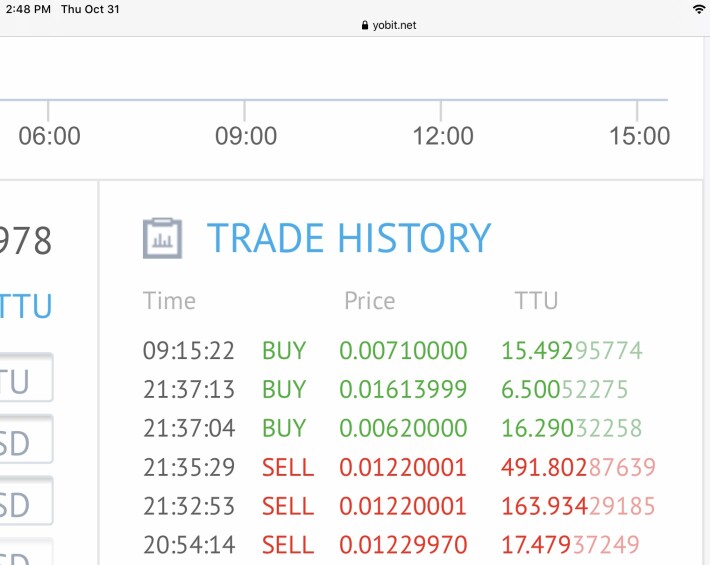
Task: Tap the lock icon beside yobit.net
Action: 365,25
